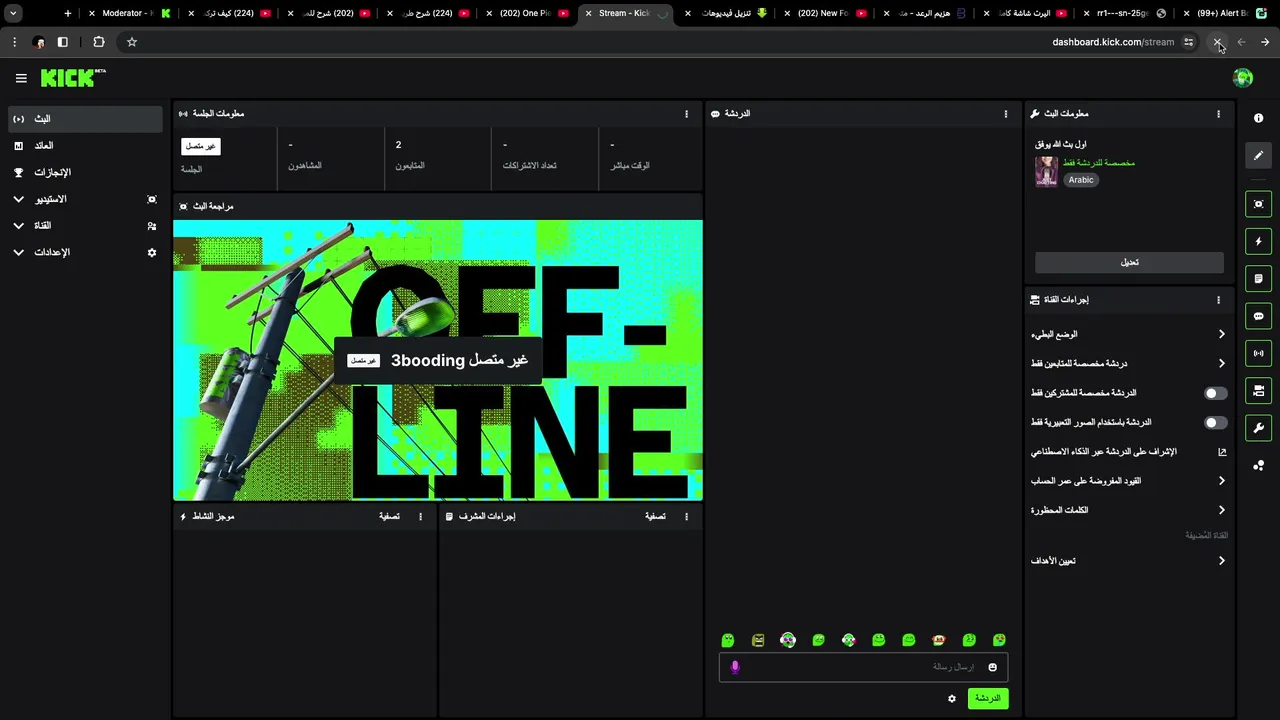The image size is (1280, 720).
Task: Click تصفية filter in موجز النشاط panel
Action: tap(389, 517)
